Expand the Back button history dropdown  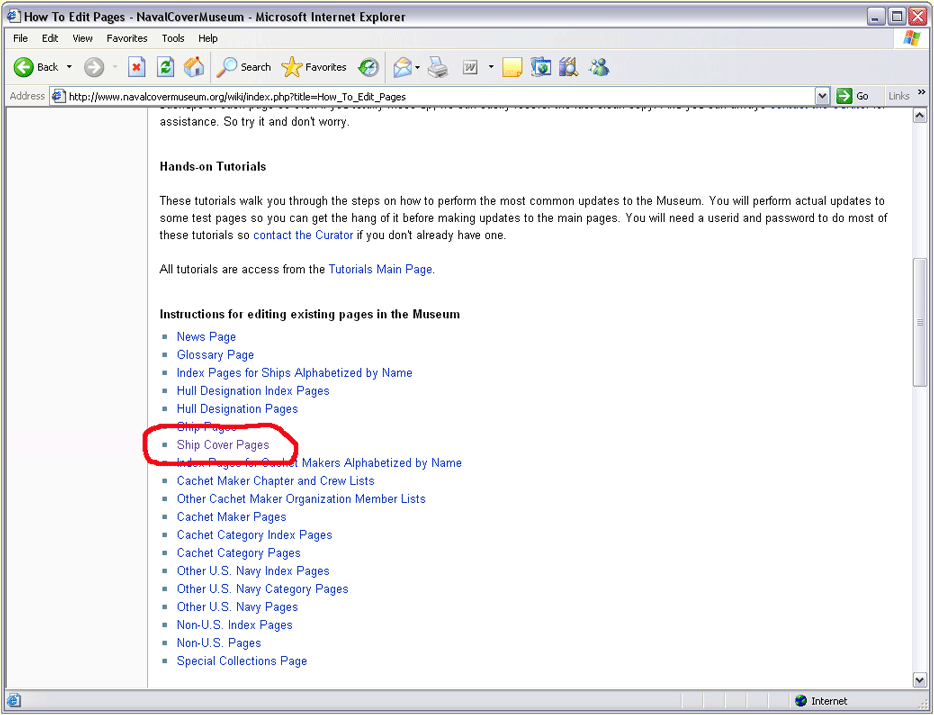click(69, 67)
